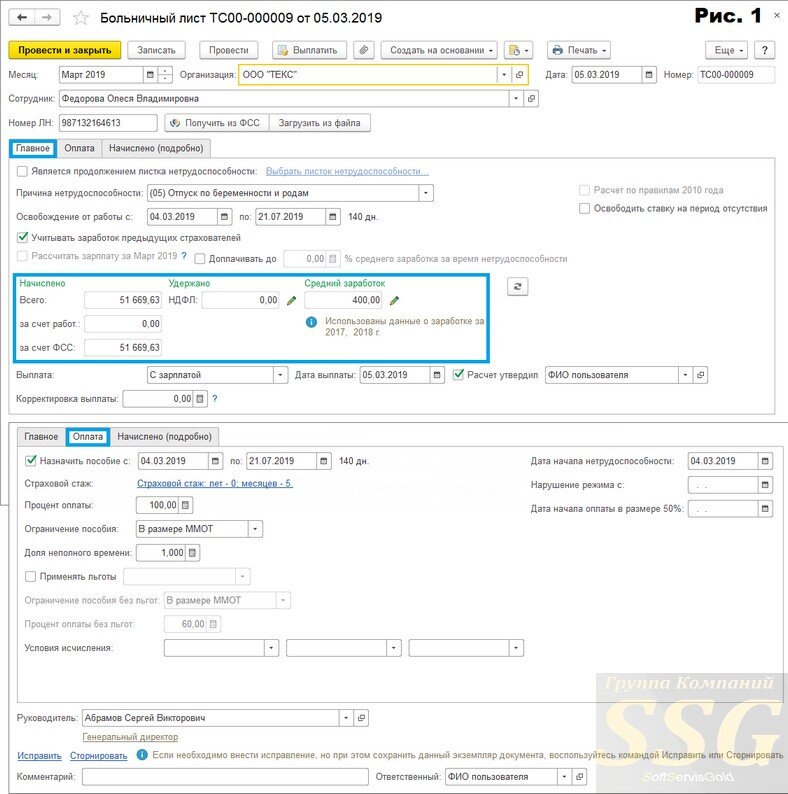Switch to the upper Оплата tab
Viewport: 788px width, 794px height.
point(79,148)
